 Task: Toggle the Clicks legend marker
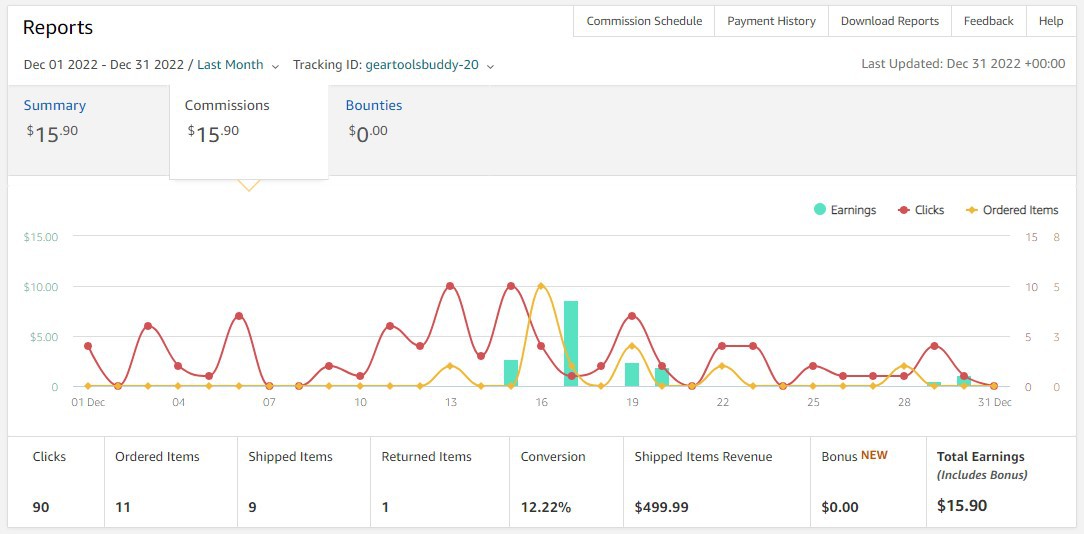[x=904, y=210]
